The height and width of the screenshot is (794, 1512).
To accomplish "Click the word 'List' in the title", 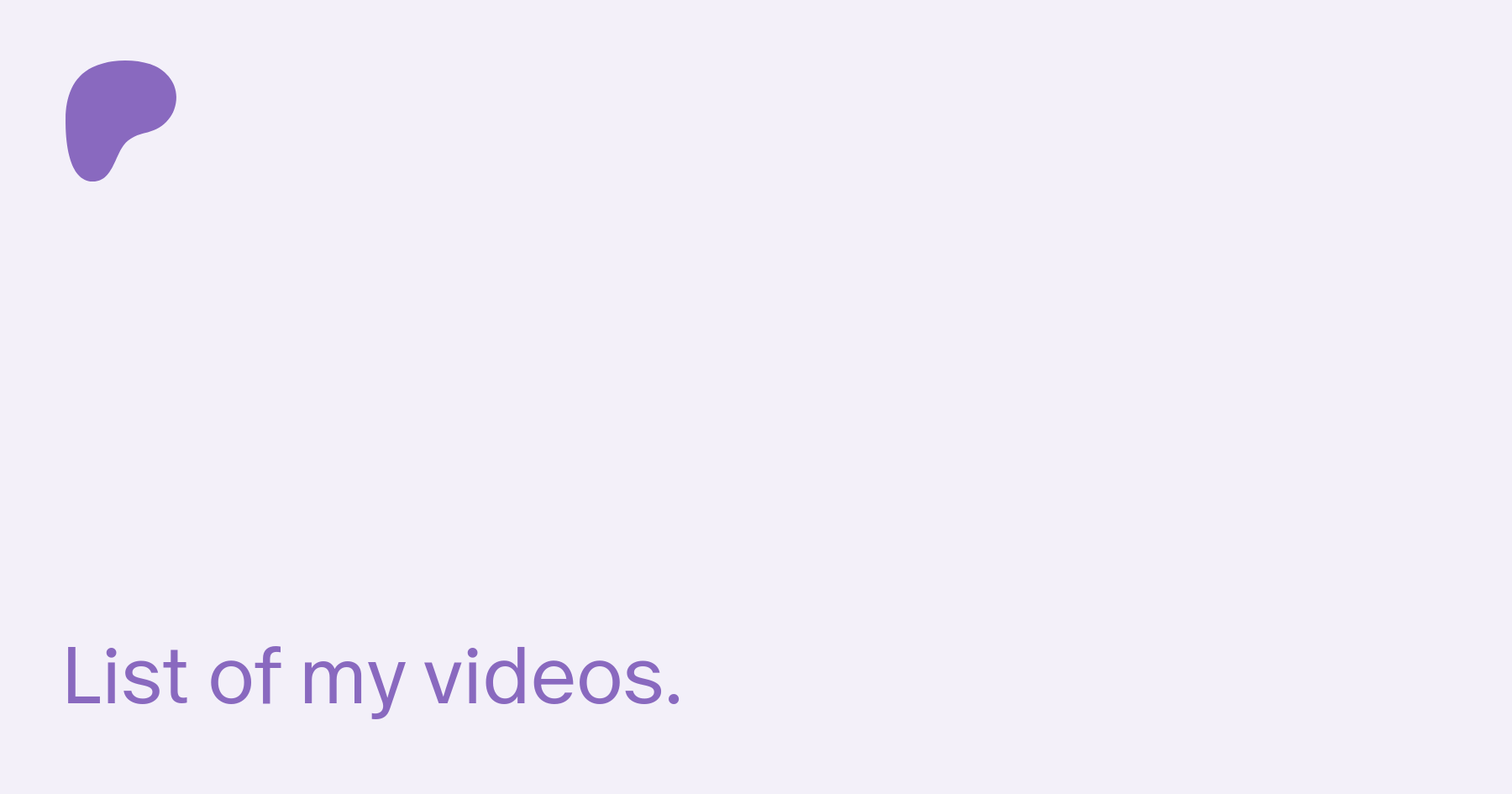I will pos(126,676).
